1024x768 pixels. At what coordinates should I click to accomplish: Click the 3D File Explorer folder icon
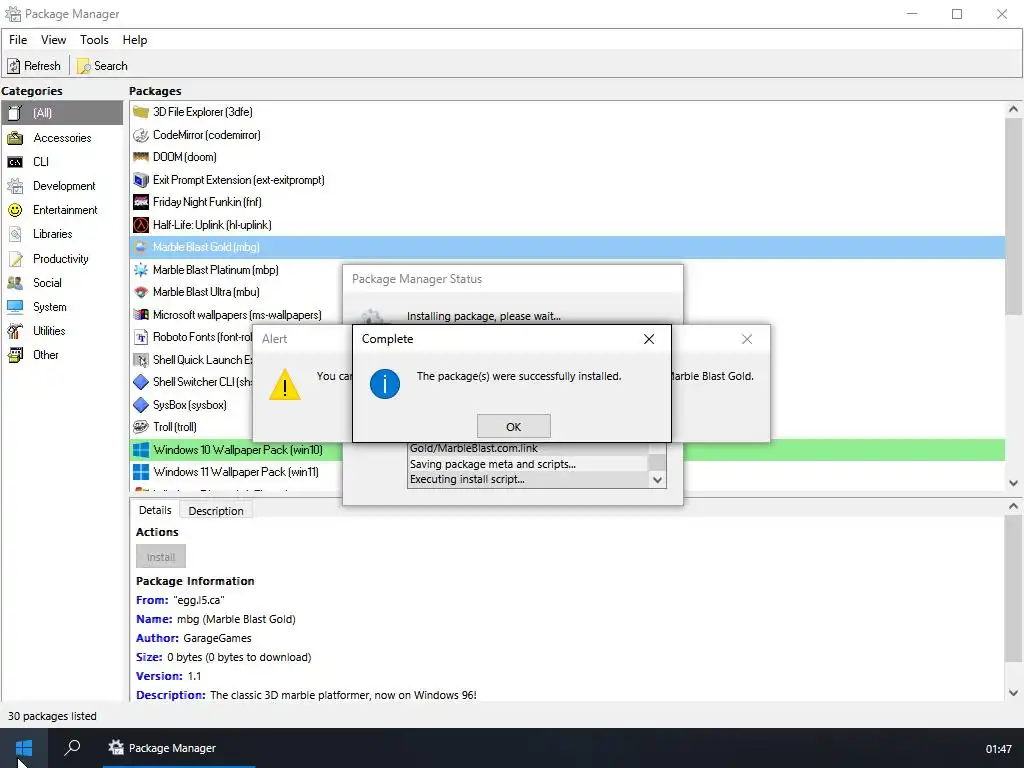[140, 112]
